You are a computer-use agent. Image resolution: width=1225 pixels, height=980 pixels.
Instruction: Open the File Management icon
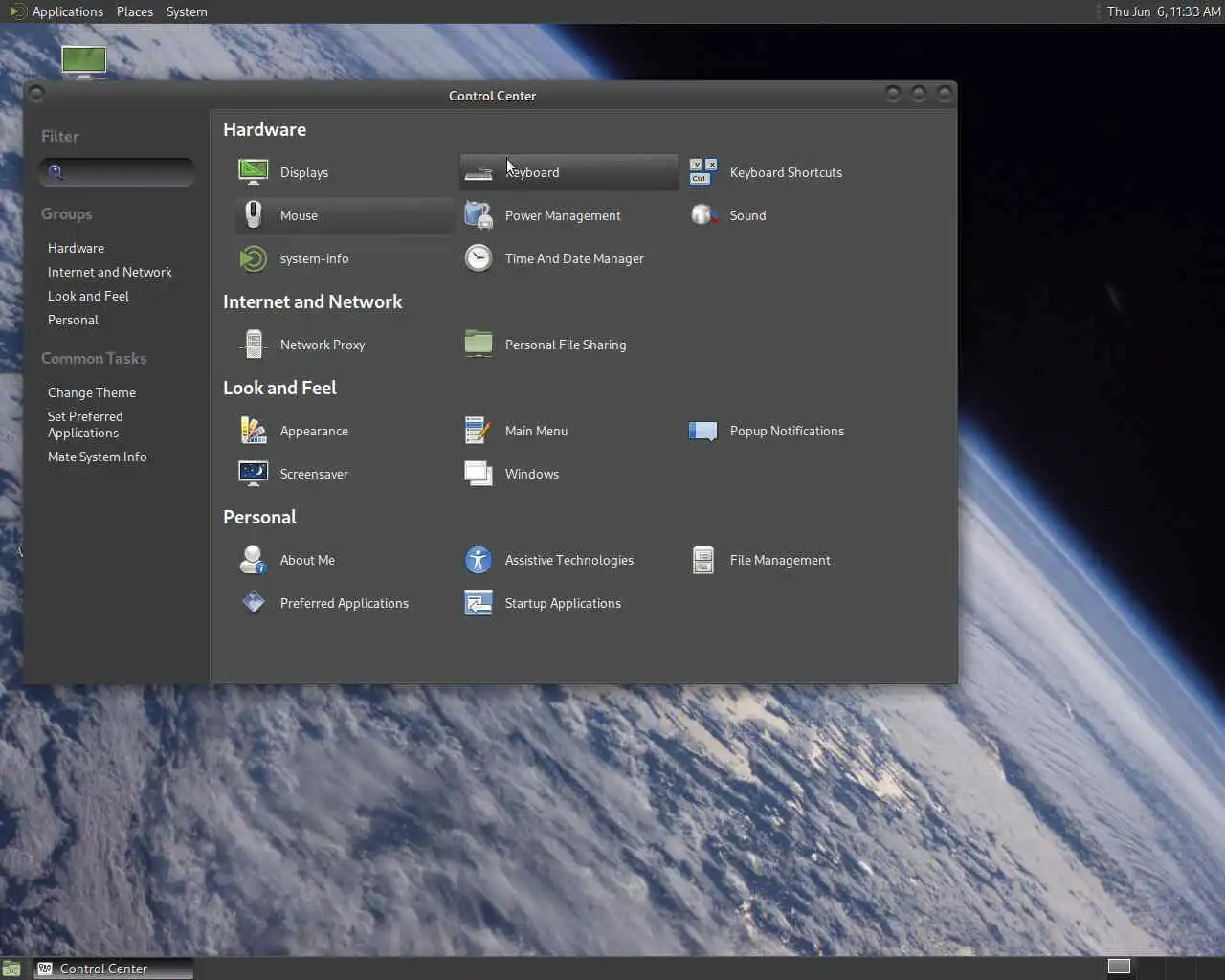(703, 560)
